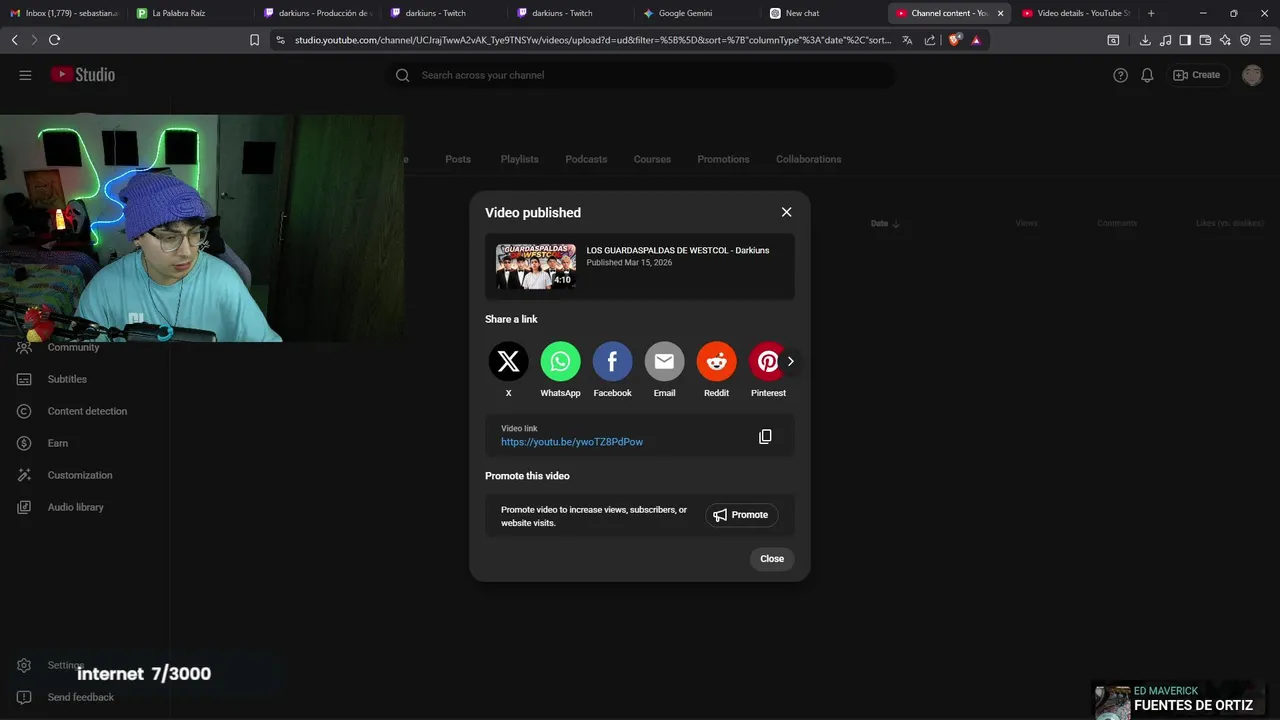
Task: Switch to the Video details YouTube tab
Action: 1076,13
